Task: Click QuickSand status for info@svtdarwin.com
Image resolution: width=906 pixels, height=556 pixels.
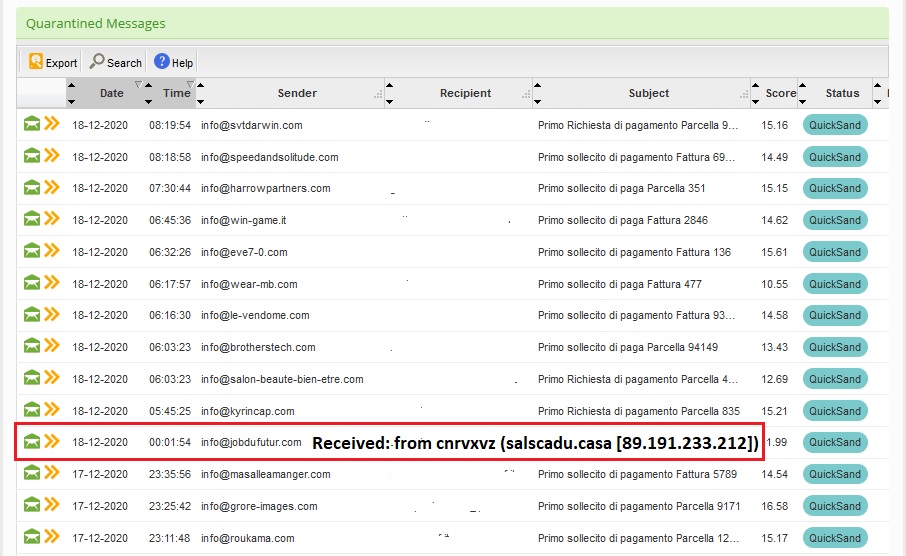Action: tap(835, 125)
